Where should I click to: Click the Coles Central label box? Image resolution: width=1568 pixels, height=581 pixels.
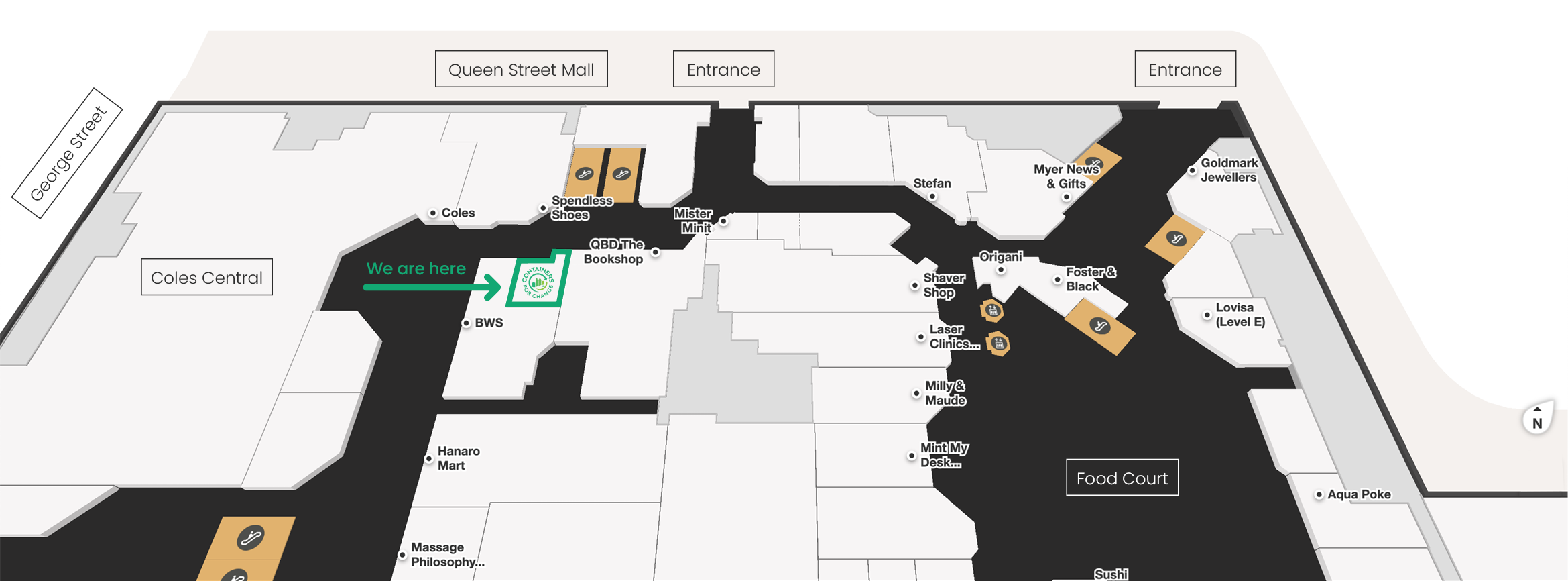[206, 277]
